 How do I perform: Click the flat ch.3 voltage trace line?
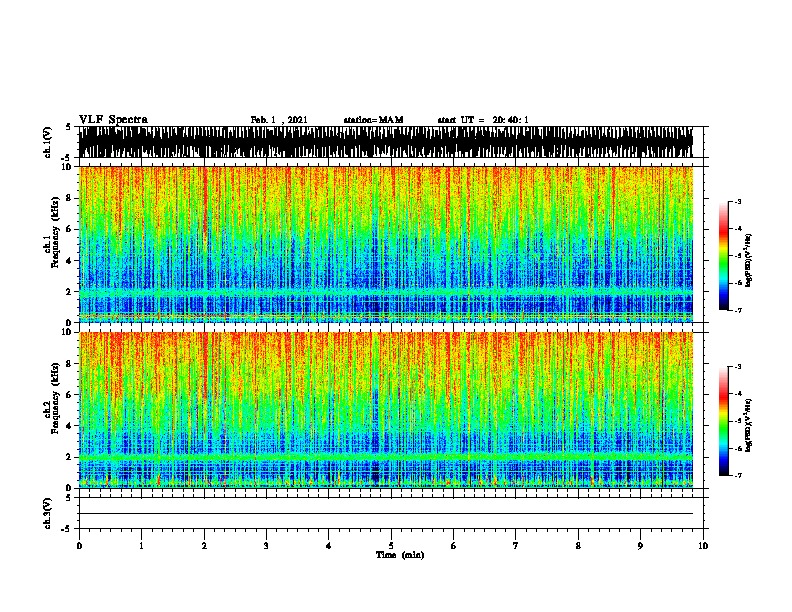click(386, 514)
